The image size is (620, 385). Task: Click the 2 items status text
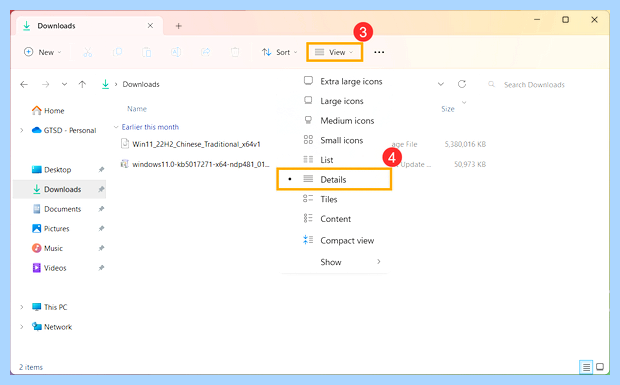pos(31,367)
